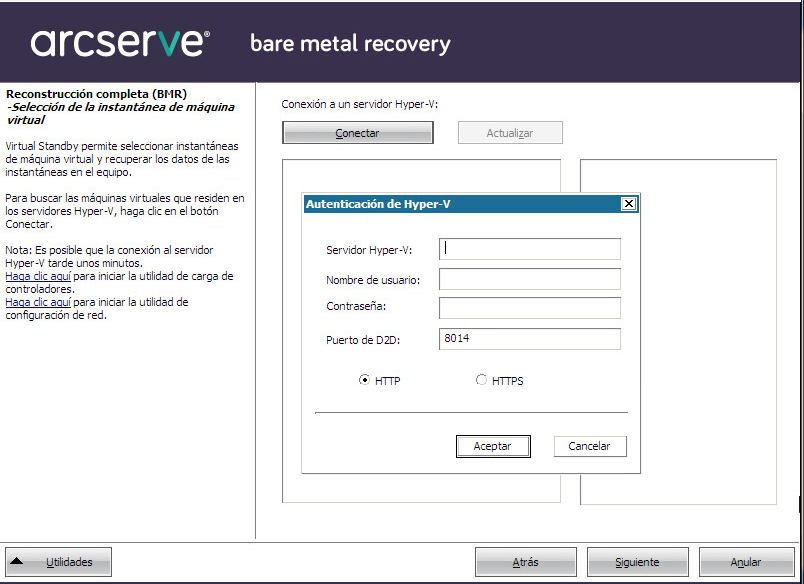Open the driver load utility link
This screenshot has width=804, height=584.
pos(38,276)
